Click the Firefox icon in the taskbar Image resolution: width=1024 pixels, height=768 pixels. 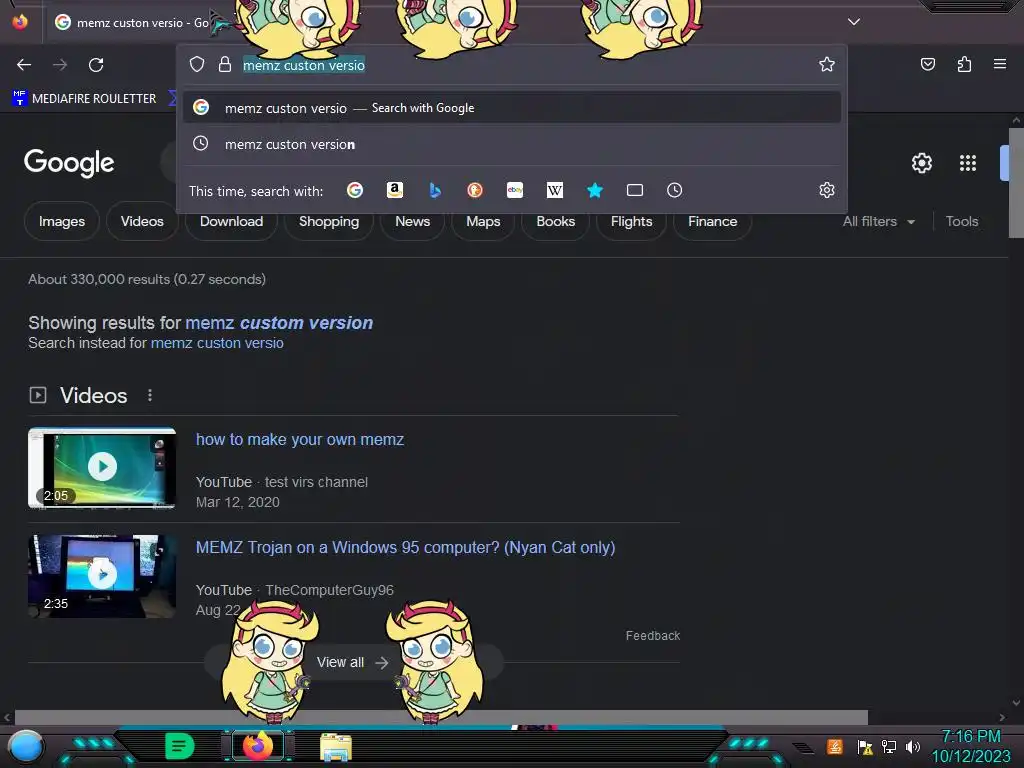(x=258, y=746)
